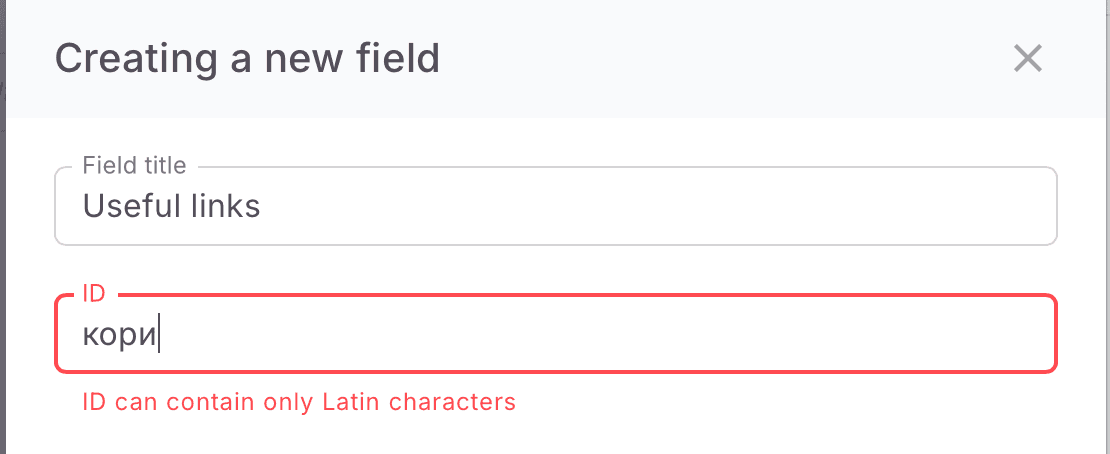Image resolution: width=1110 pixels, height=454 pixels.
Task: Focus the ID input with red border
Action: pyautogui.click(x=555, y=335)
